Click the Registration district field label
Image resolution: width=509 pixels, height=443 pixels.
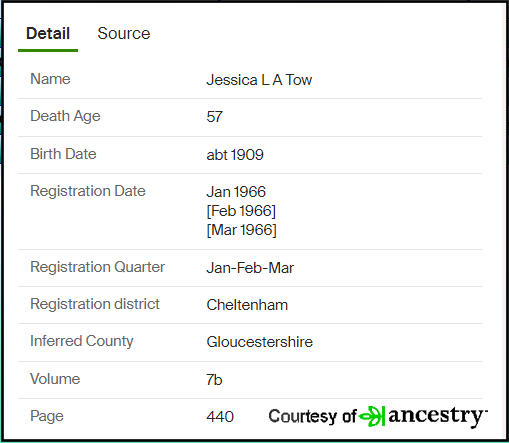coord(95,304)
